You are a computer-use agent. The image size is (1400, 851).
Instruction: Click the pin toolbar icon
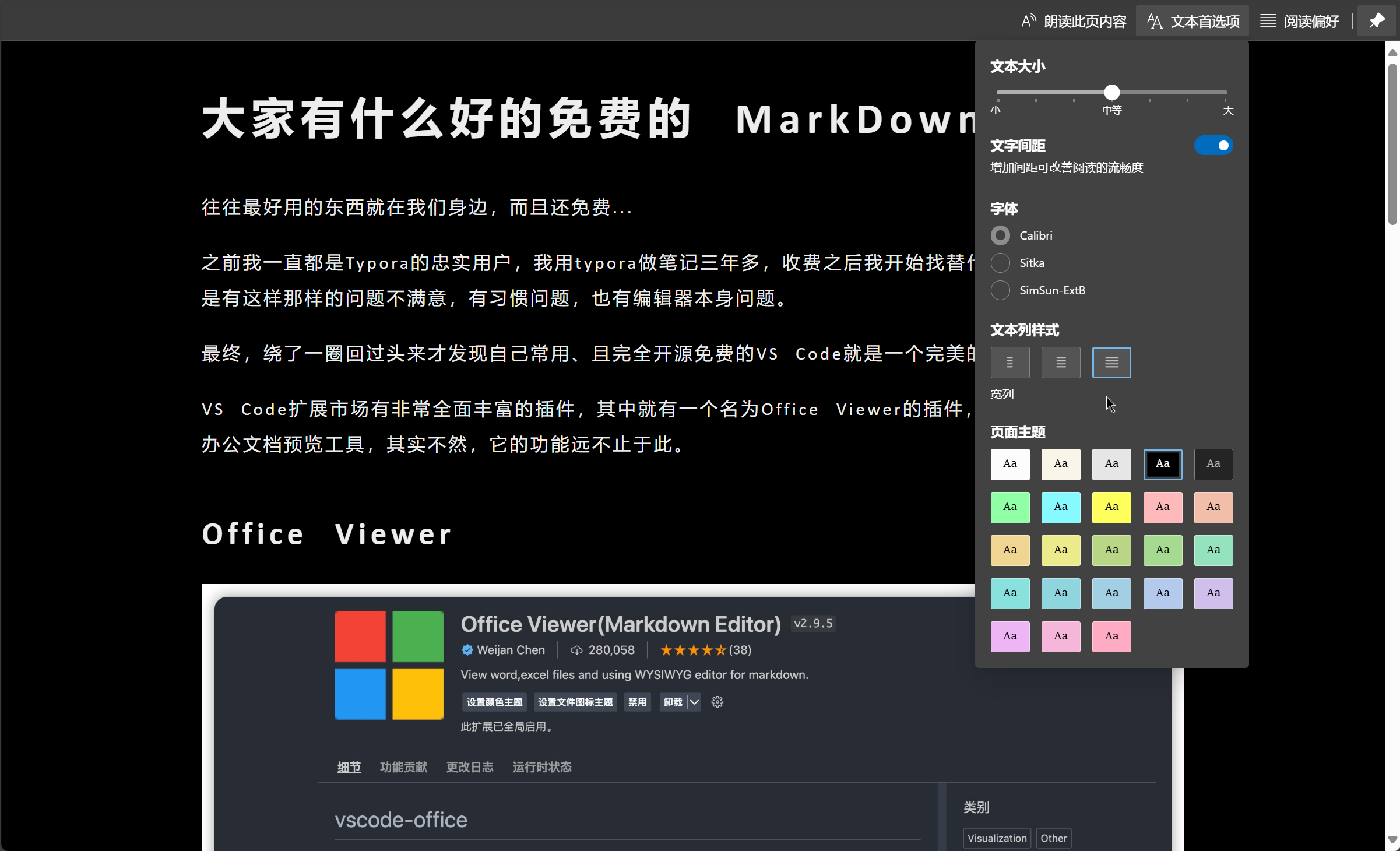click(1377, 21)
